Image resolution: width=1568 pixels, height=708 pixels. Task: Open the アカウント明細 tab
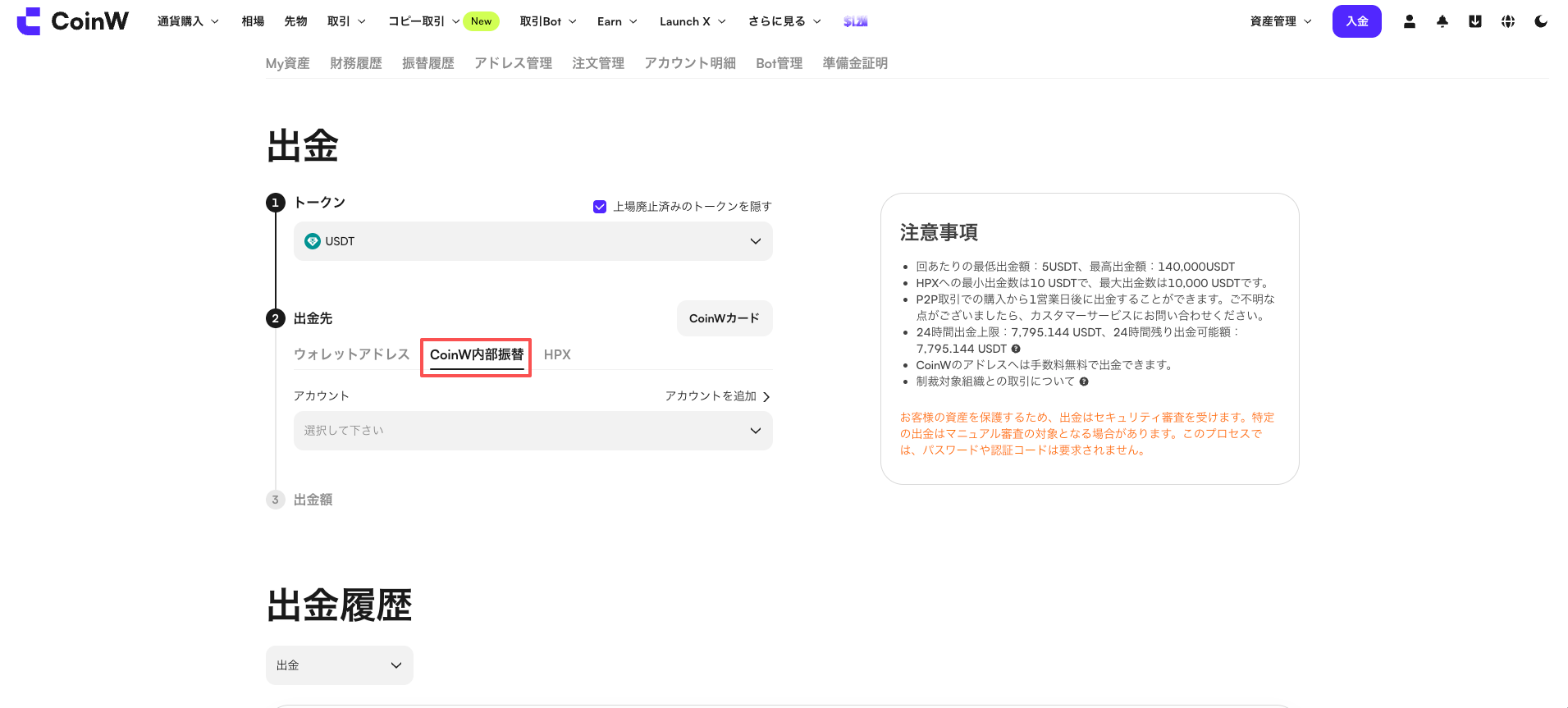(690, 63)
